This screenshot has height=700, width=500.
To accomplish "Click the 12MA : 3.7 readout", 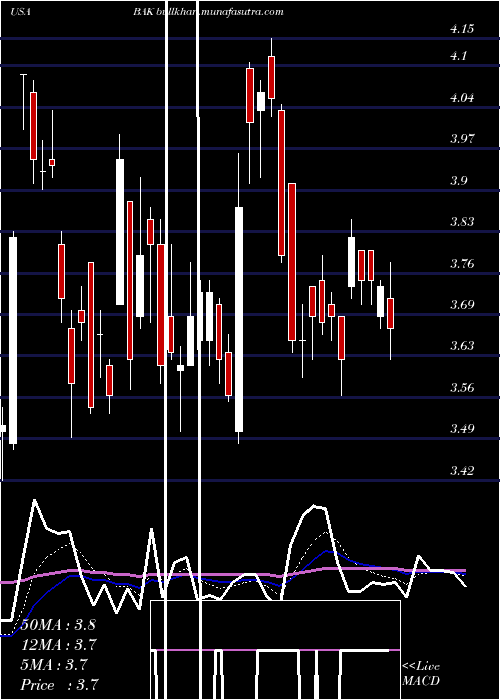I will (58, 645).
